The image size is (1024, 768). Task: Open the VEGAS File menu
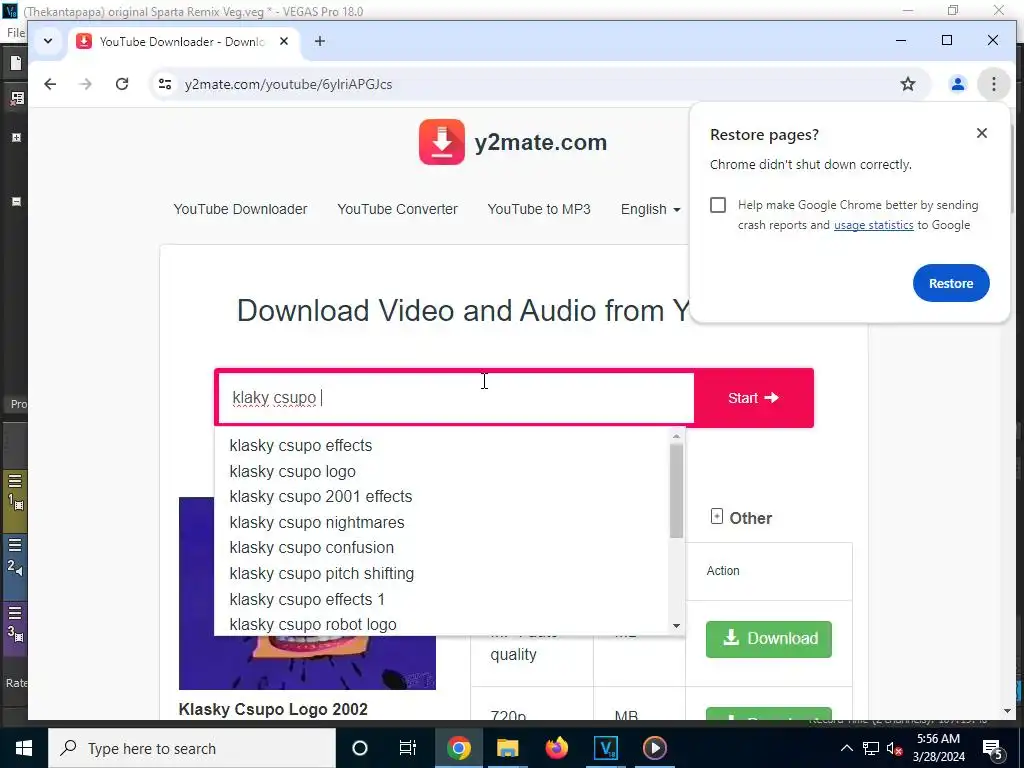(16, 33)
